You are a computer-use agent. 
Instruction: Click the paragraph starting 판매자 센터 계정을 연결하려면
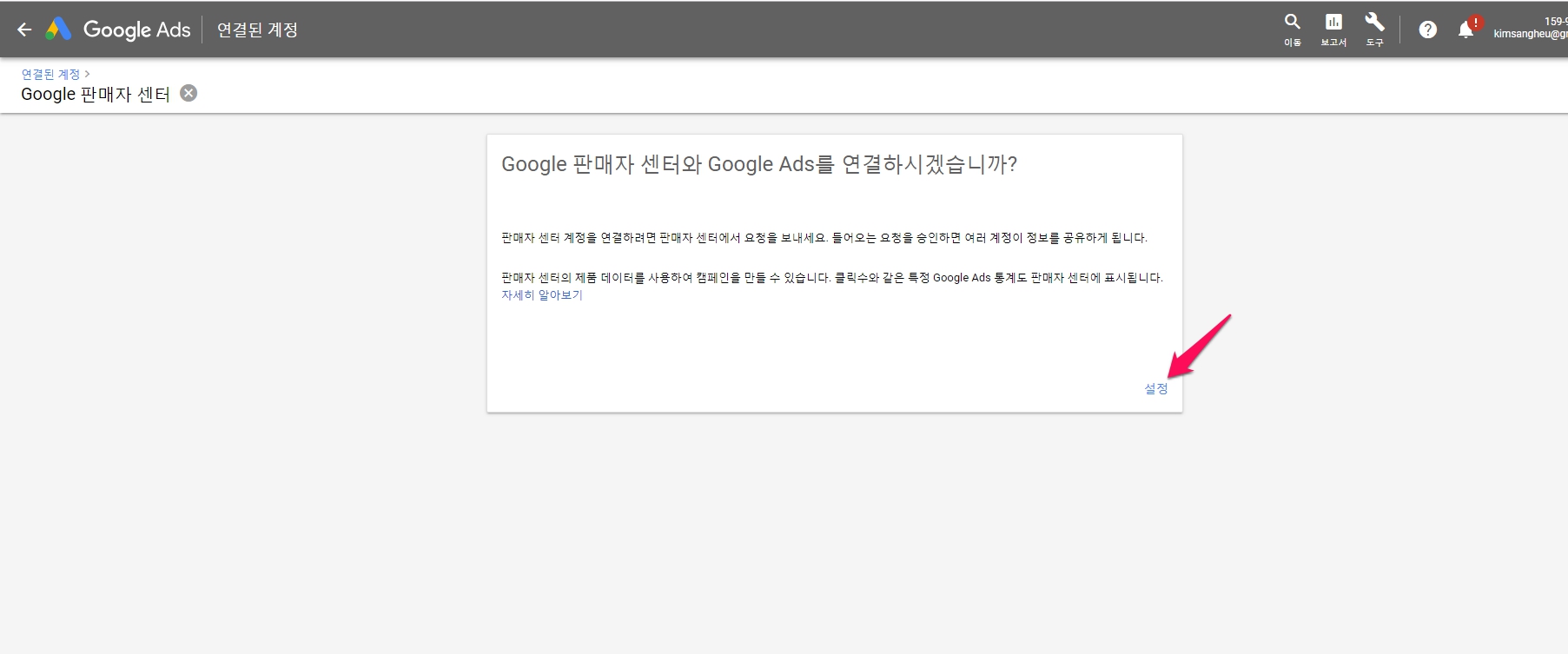click(824, 238)
